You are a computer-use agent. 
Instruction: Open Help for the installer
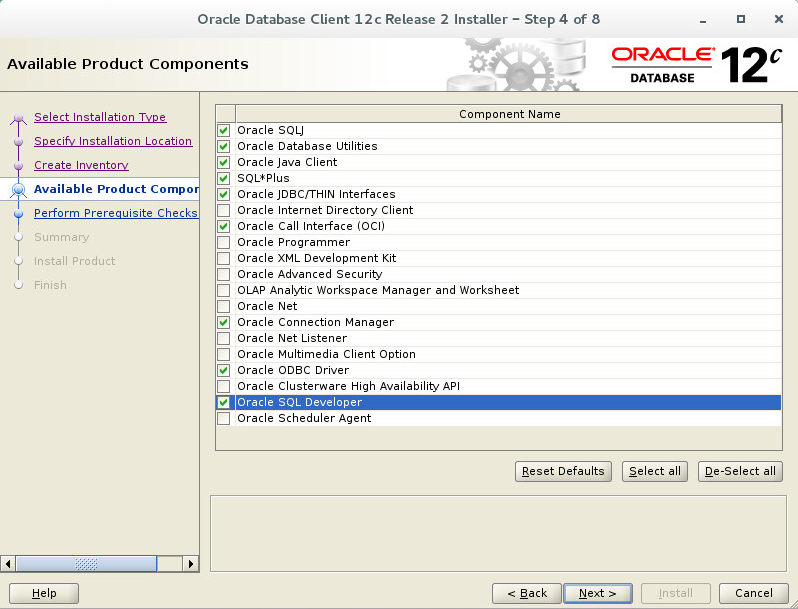pyautogui.click(x=44, y=593)
